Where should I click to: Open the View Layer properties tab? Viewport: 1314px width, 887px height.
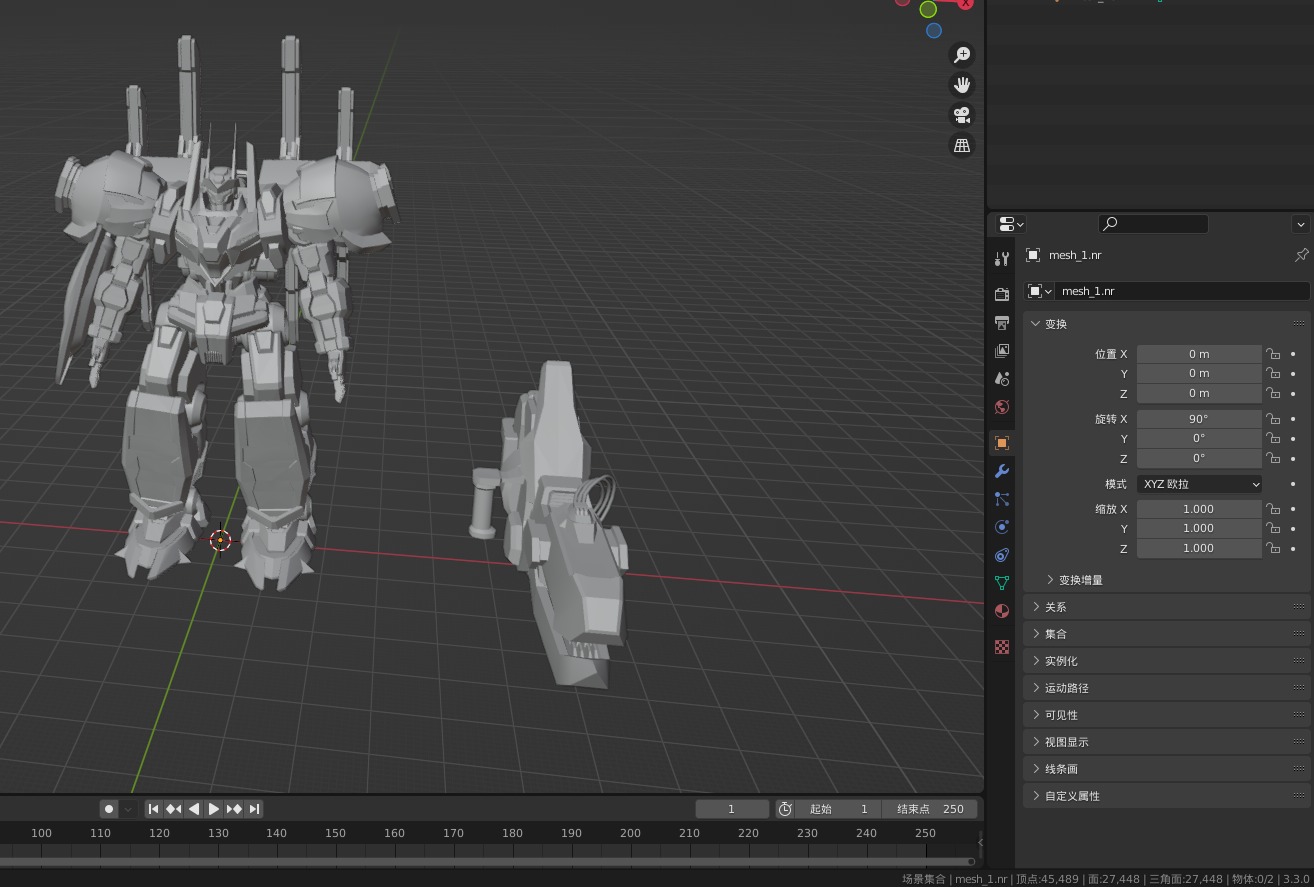click(1002, 351)
